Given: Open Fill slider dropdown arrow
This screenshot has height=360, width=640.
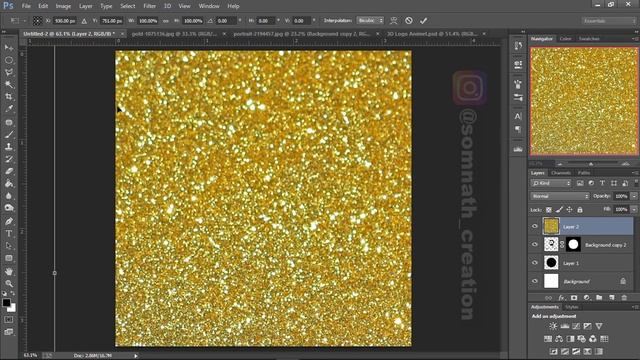Looking at the screenshot, I should click(634, 209).
